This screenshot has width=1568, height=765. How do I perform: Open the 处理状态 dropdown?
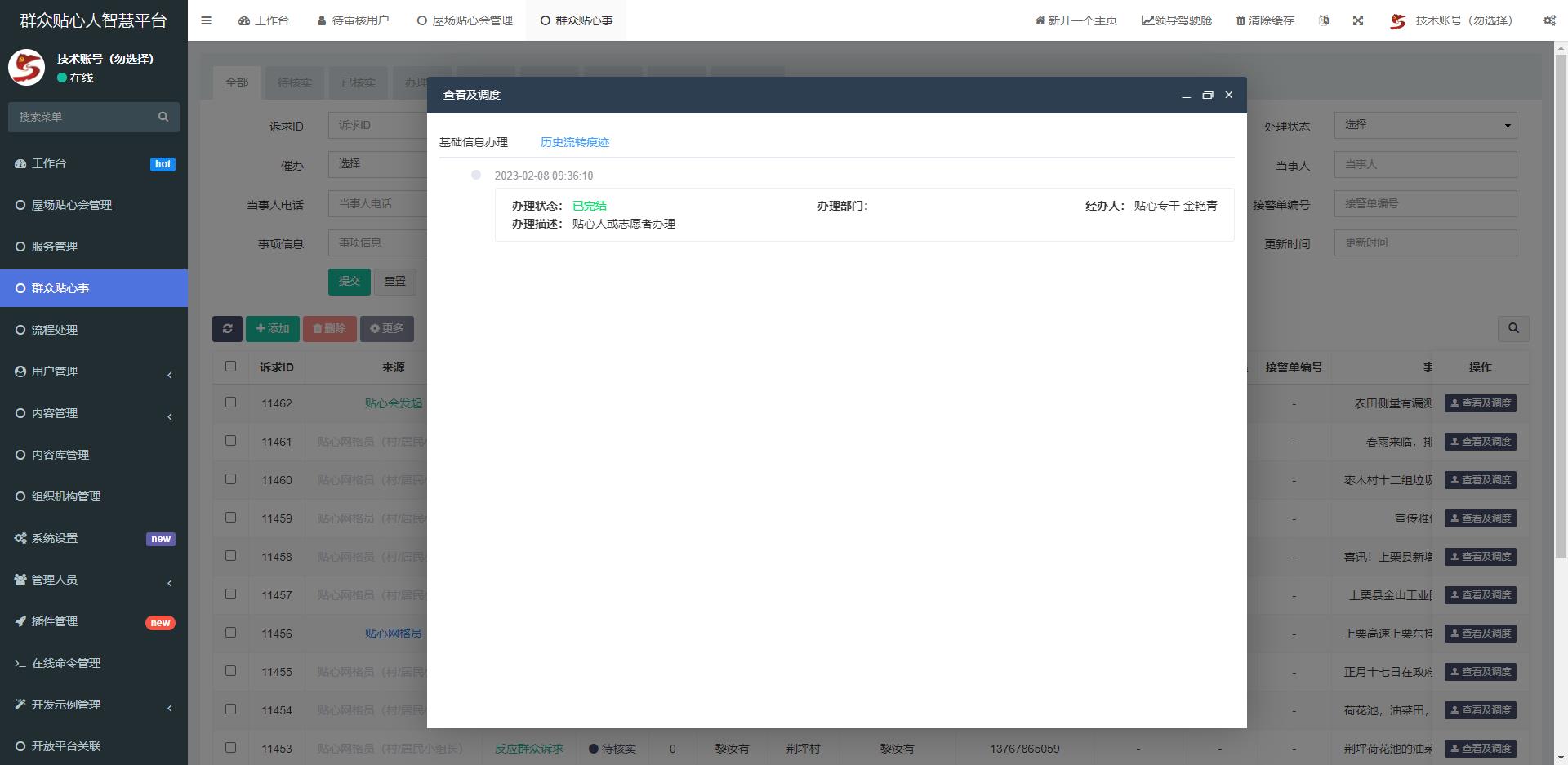click(x=1425, y=125)
